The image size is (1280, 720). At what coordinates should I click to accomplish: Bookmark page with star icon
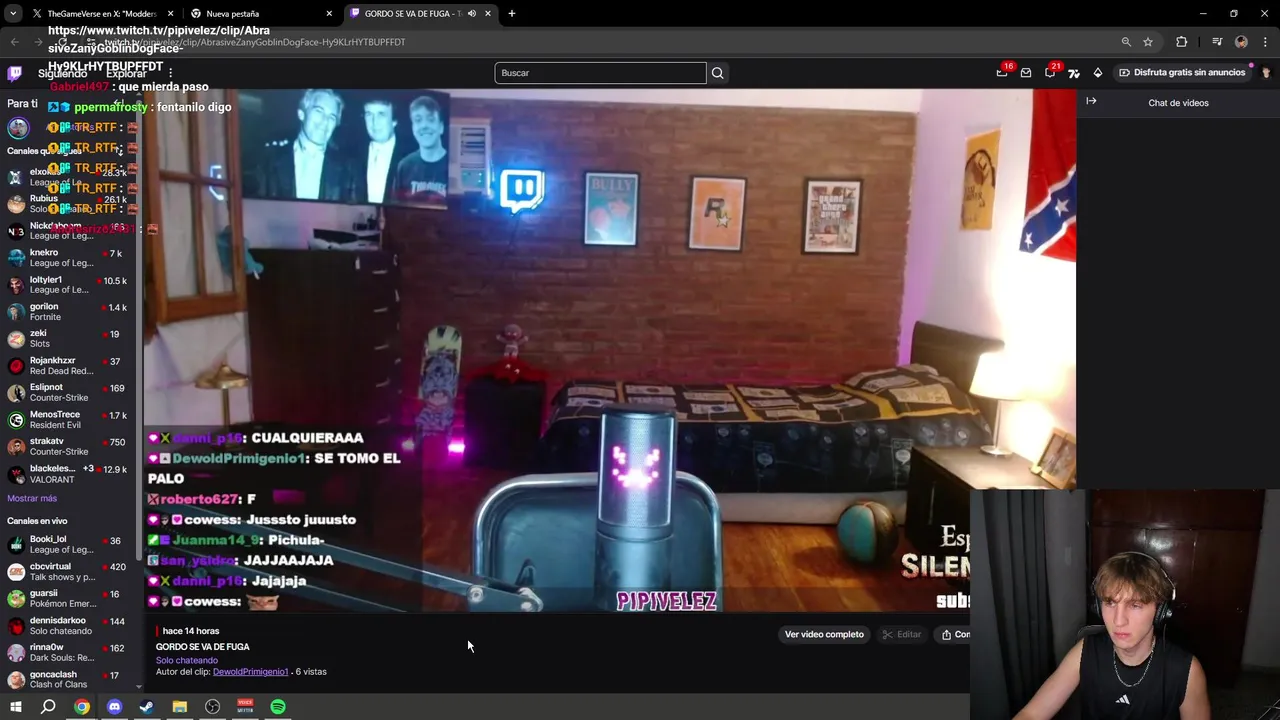[x=1148, y=42]
